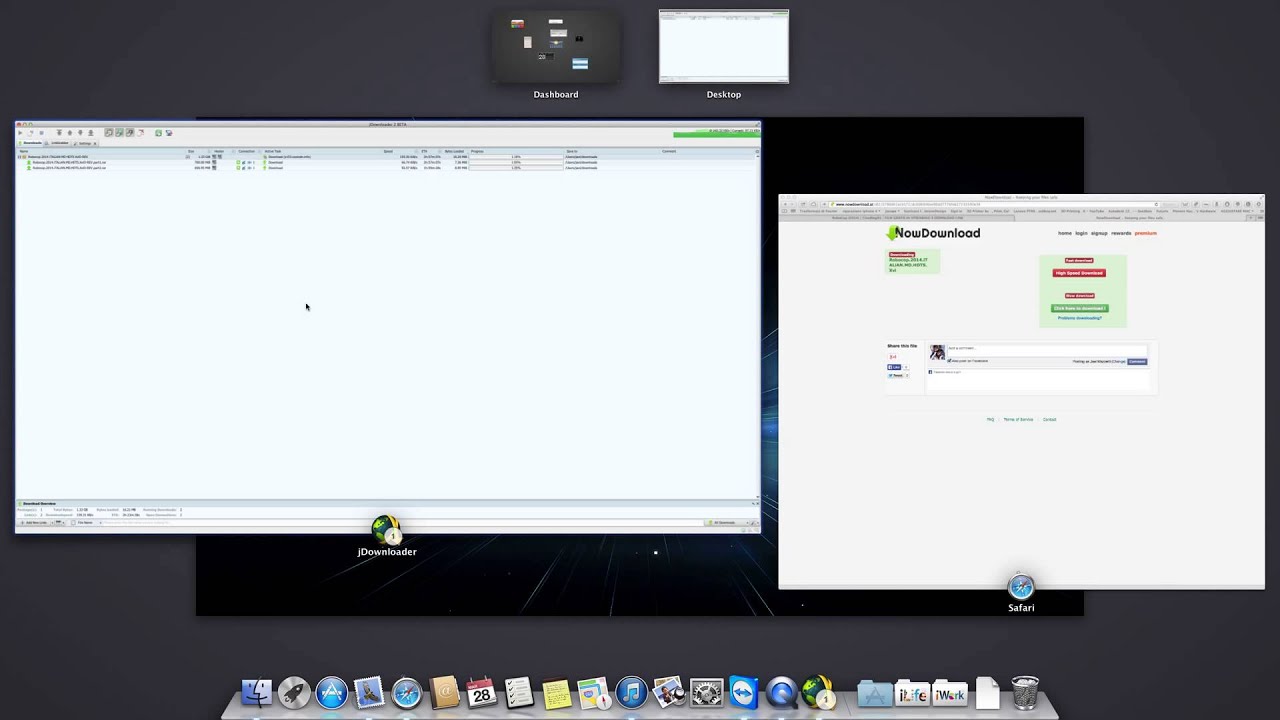Click red High Speed Download button

tap(1079, 273)
